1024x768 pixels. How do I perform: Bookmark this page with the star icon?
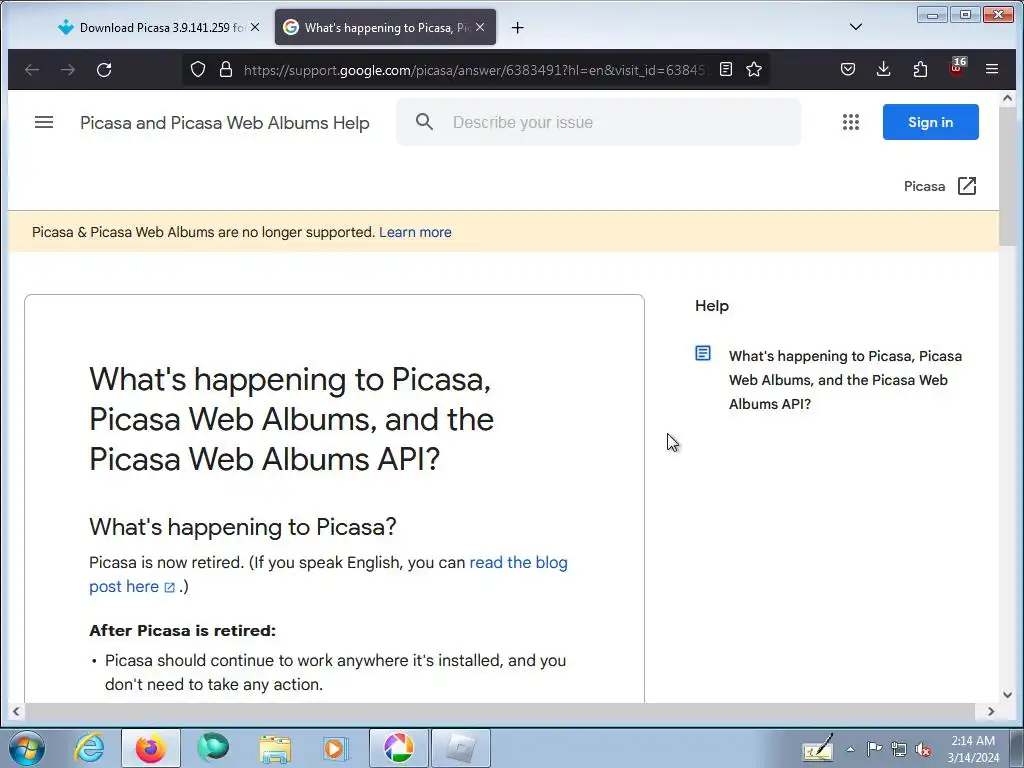point(754,69)
